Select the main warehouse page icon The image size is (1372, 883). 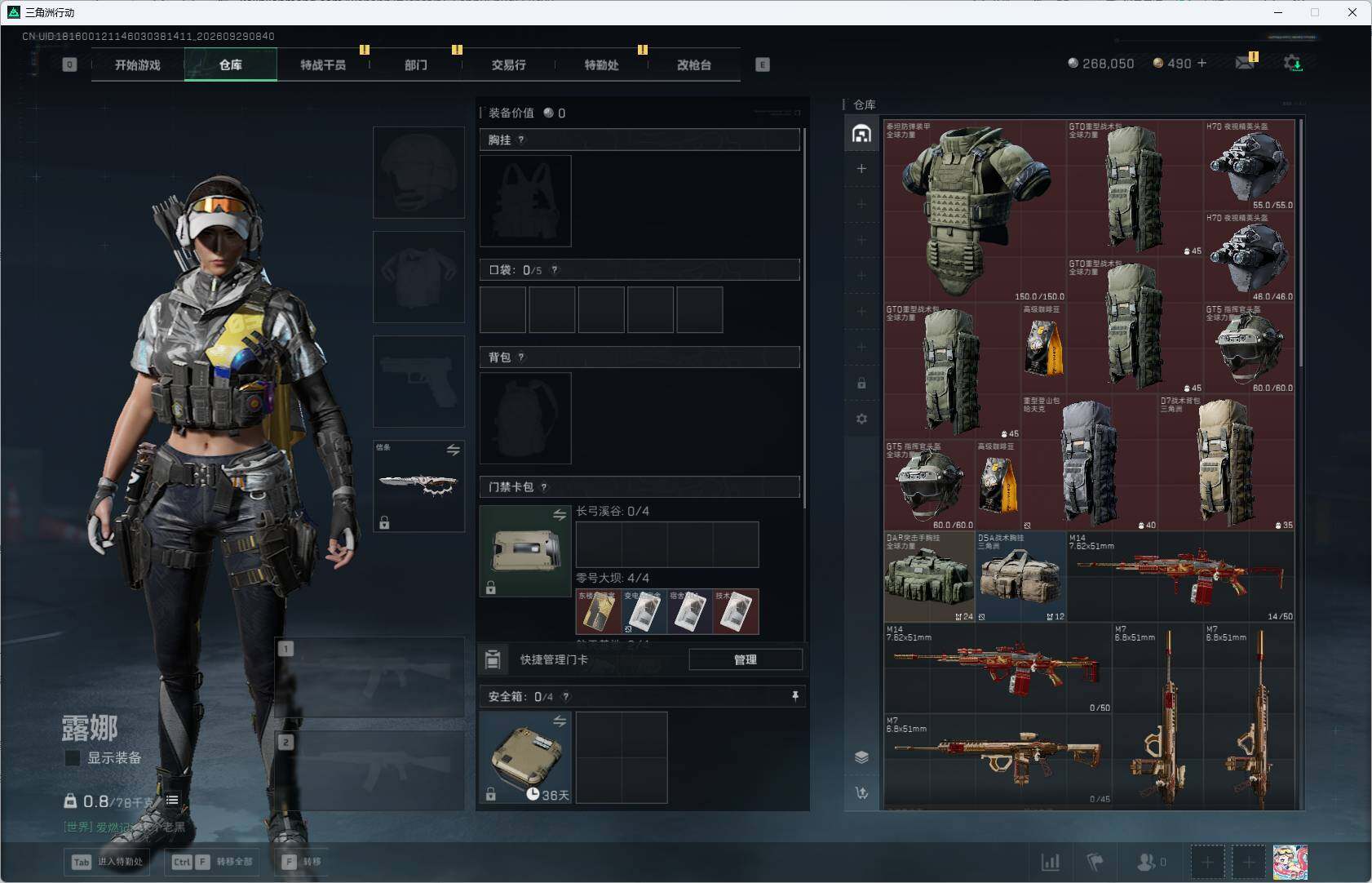pos(861,134)
